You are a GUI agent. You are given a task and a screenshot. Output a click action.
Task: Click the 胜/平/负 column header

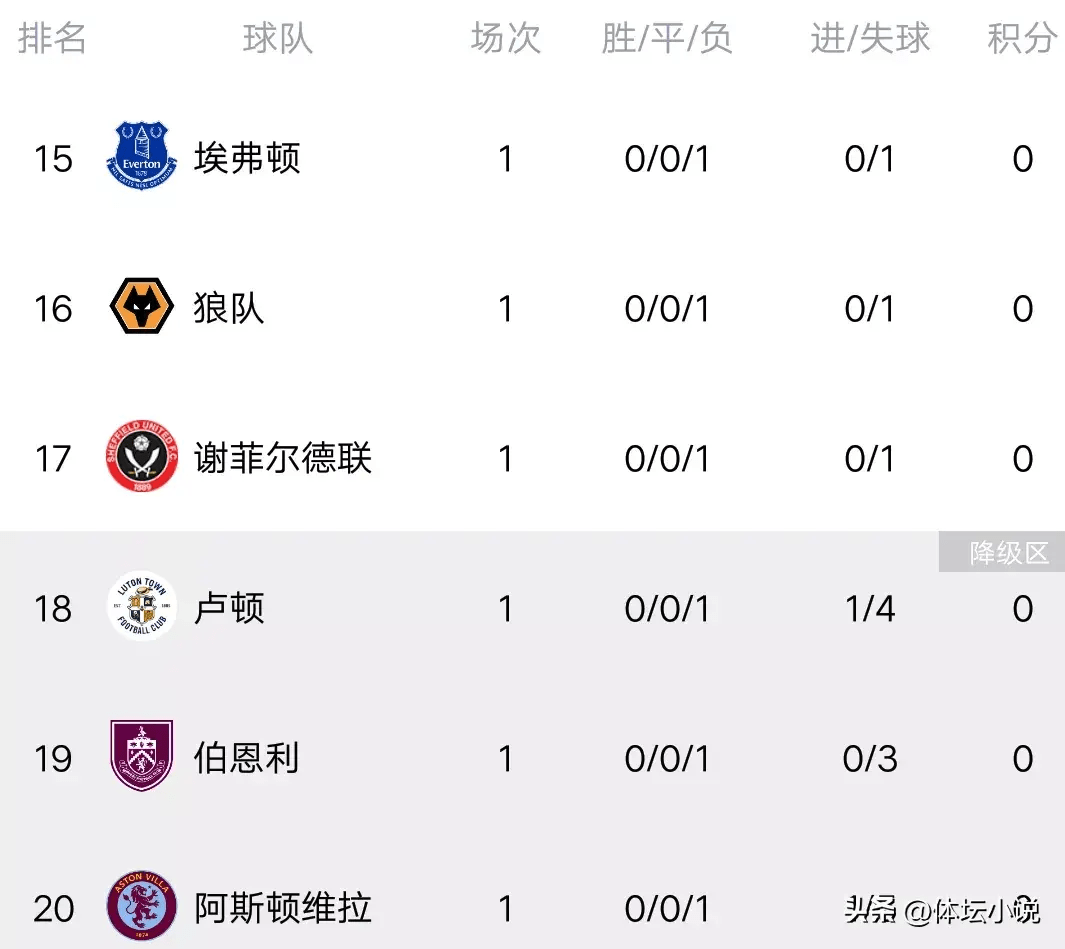click(667, 38)
